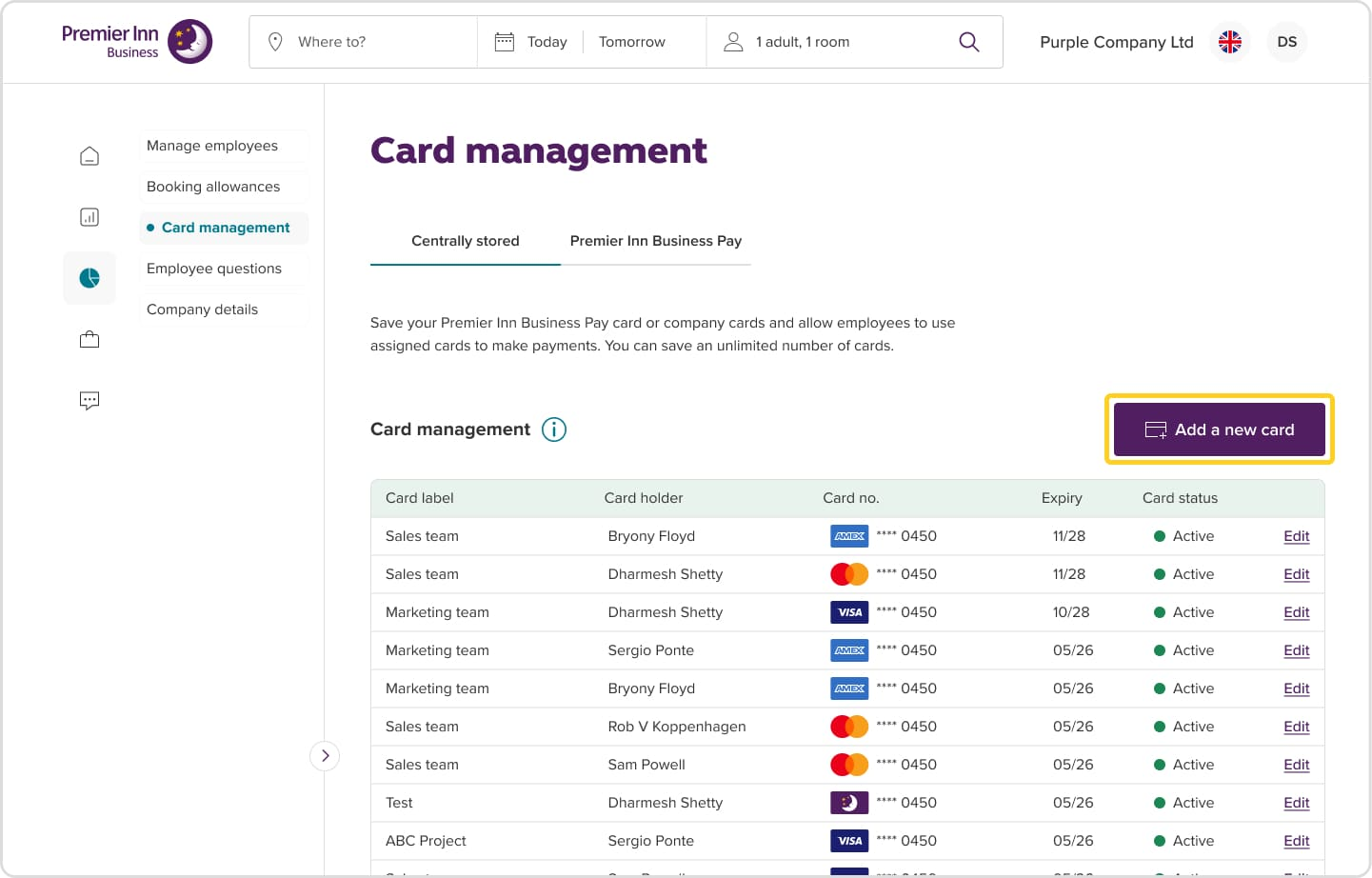Click Premier Inn card icon in Test row
This screenshot has width=1372, height=878.
[849, 803]
